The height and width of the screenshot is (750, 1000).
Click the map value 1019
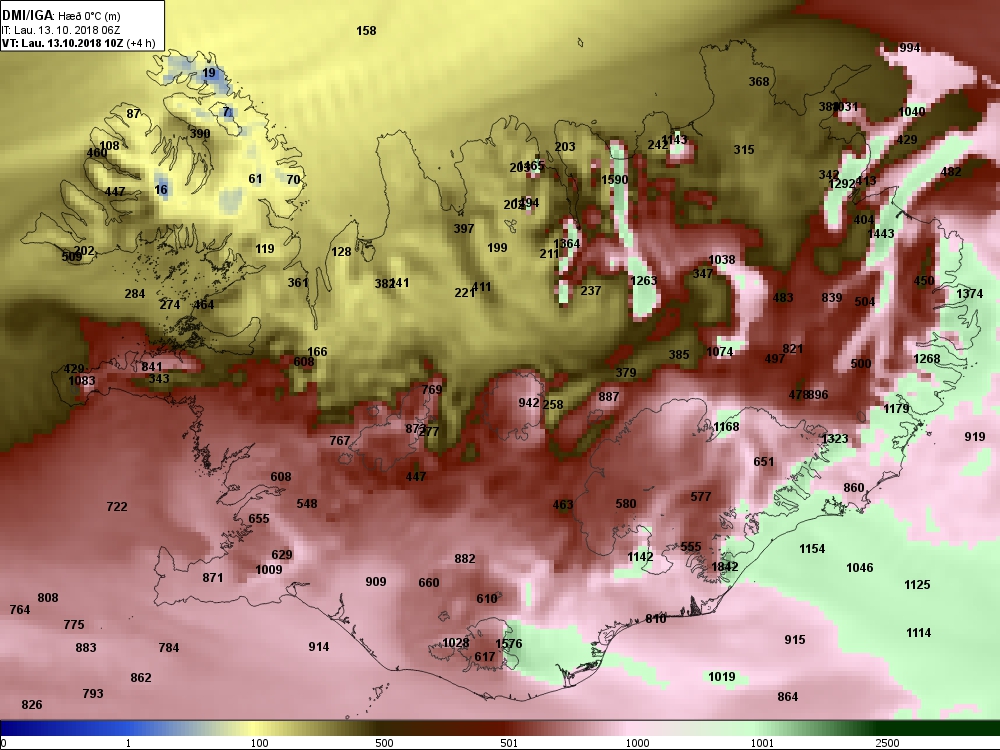[722, 677]
